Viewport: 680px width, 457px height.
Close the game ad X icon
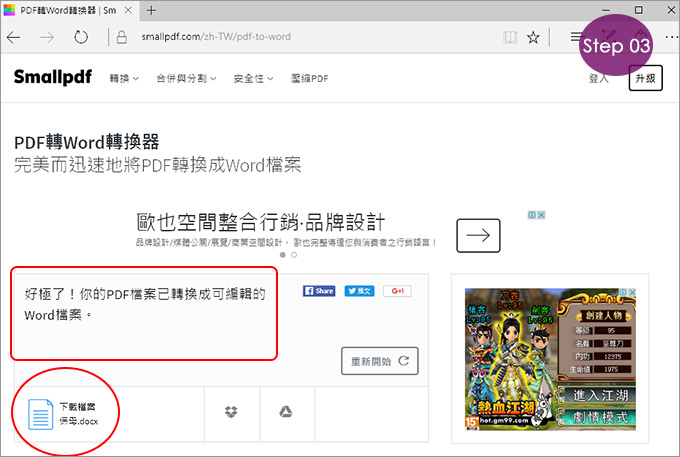632,293
